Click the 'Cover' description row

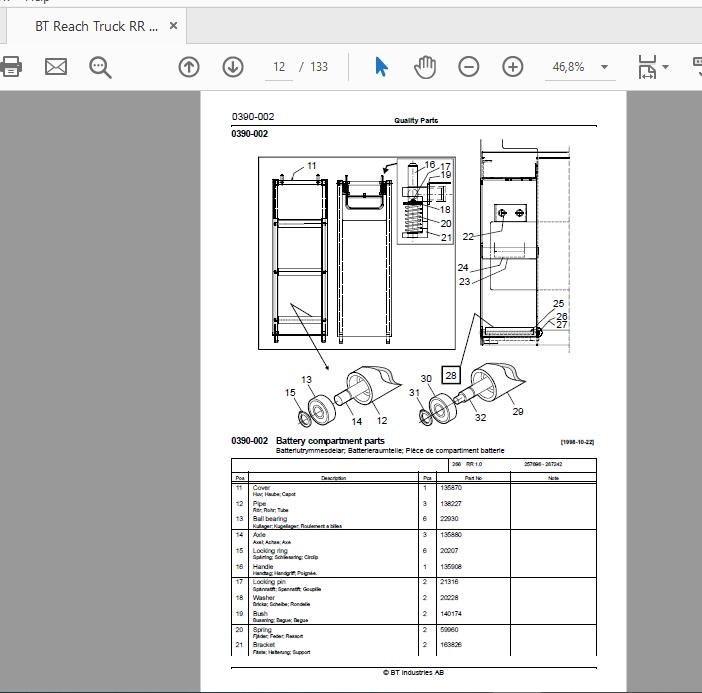(x=261, y=488)
